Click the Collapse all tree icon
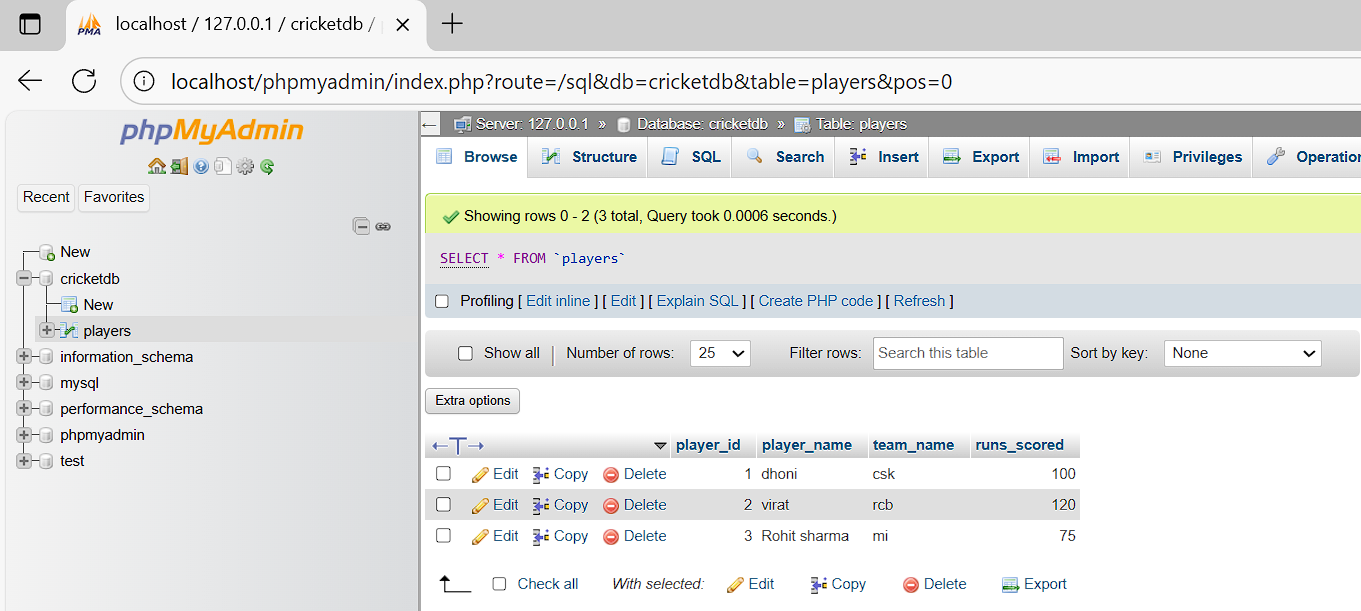 coord(361,227)
